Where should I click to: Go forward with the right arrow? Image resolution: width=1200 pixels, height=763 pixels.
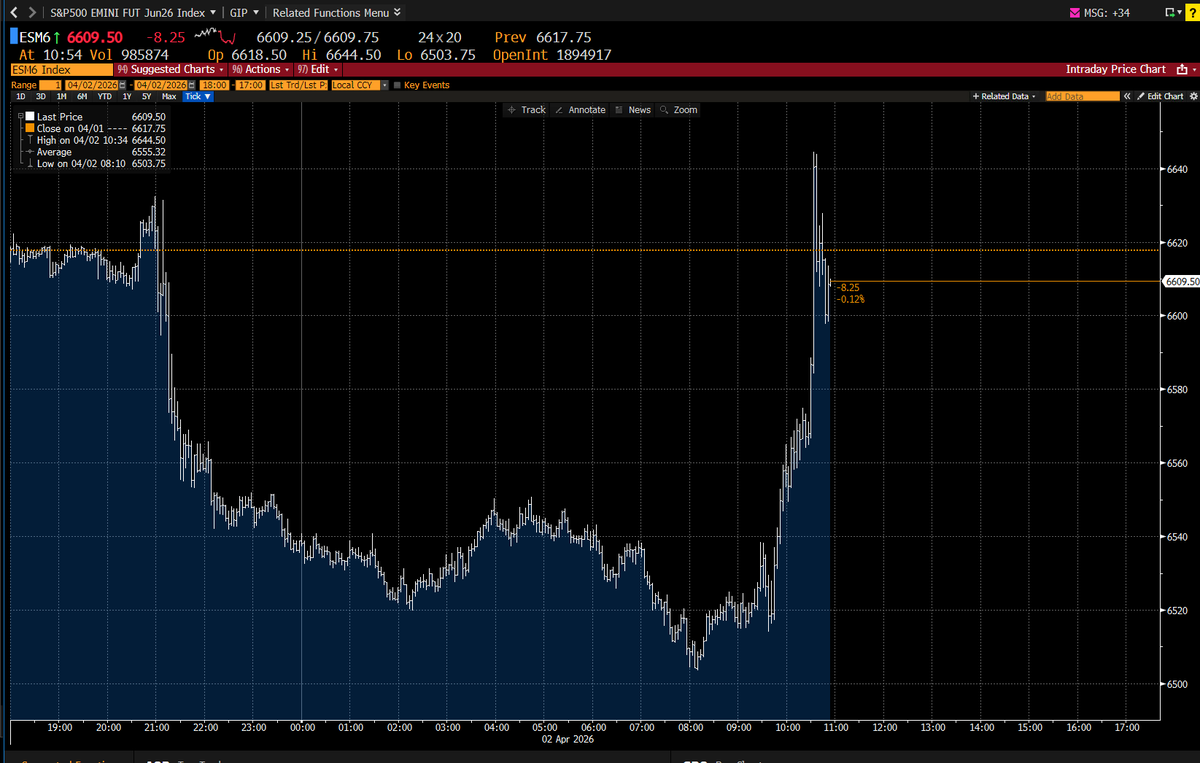[x=31, y=12]
